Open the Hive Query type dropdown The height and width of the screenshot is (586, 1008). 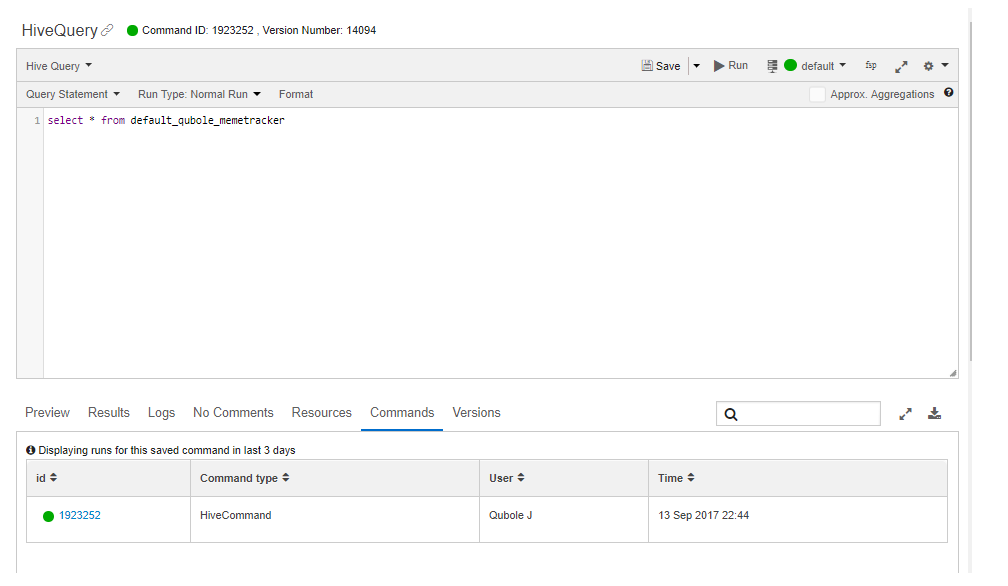(x=59, y=66)
